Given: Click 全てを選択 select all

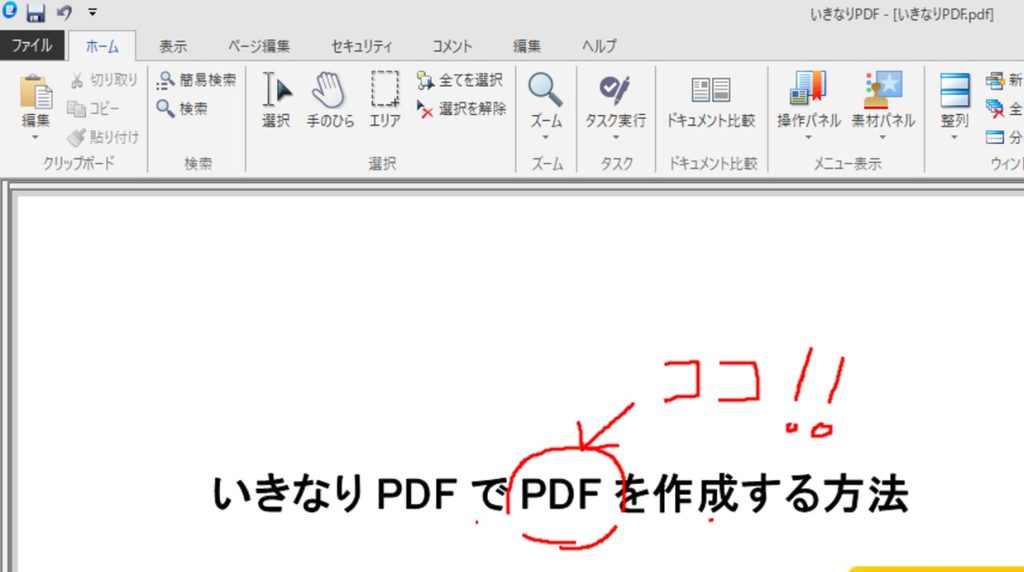Looking at the screenshot, I should tap(460, 80).
